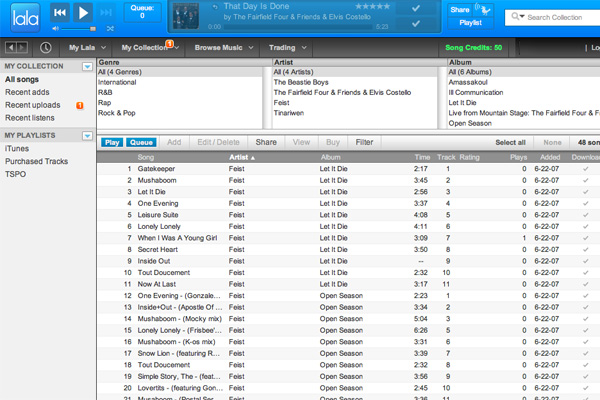The image size is (600, 400).
Task: Adjust the volume slider knob
Action: click(93, 29)
